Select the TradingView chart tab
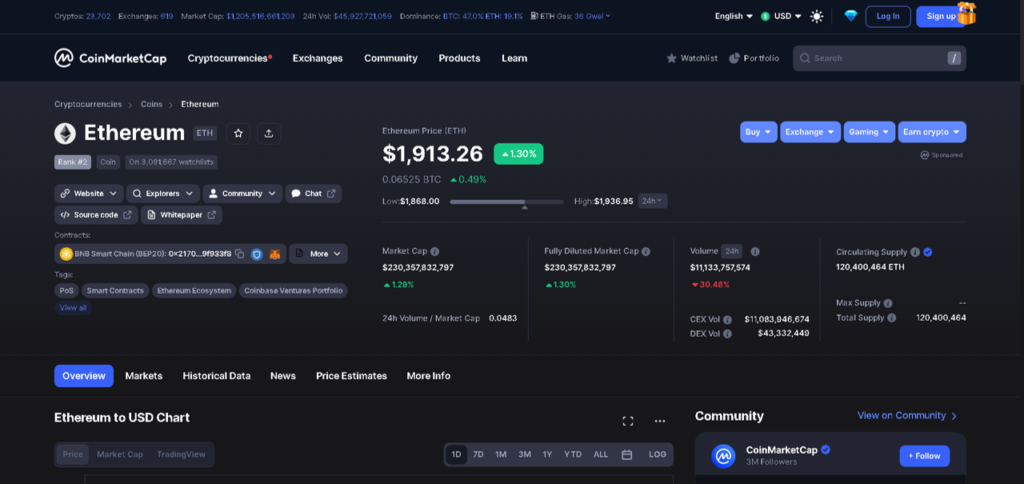This screenshot has width=1024, height=484. [x=181, y=455]
